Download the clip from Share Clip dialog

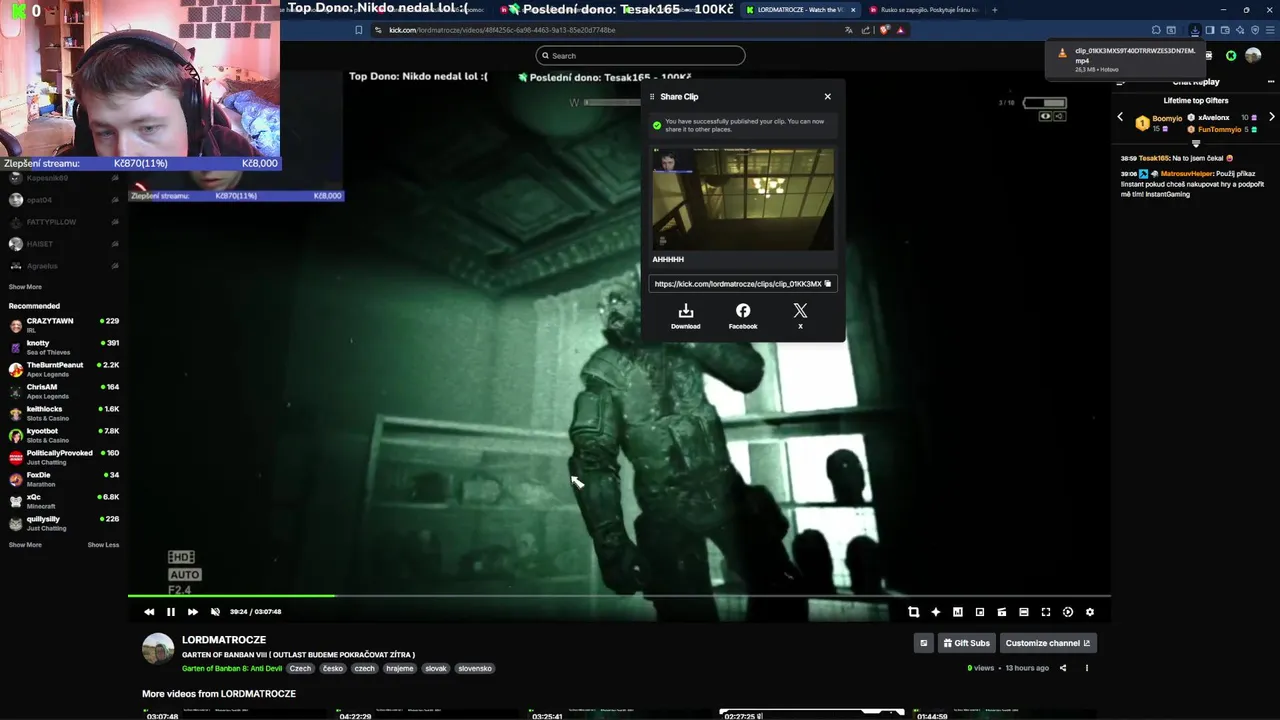(x=686, y=316)
